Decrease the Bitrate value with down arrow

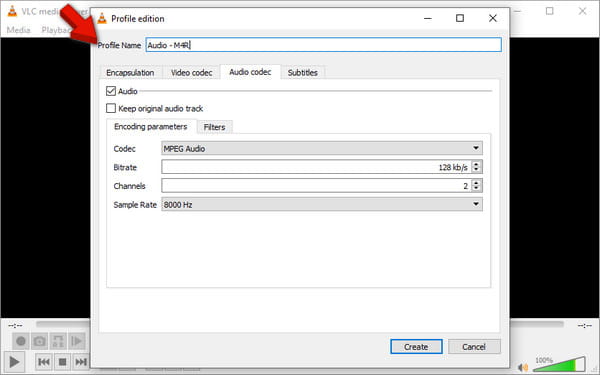pyautogui.click(x=476, y=170)
